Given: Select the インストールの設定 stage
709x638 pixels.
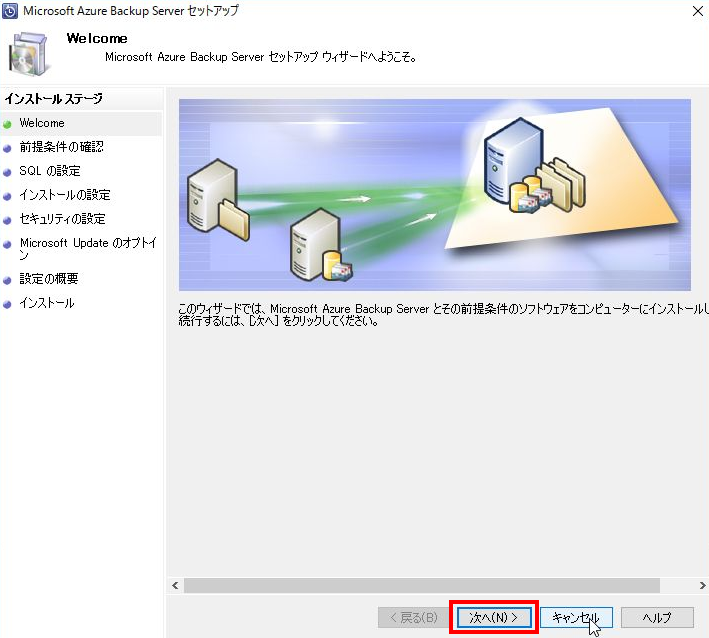Looking at the screenshot, I should (x=65, y=195).
